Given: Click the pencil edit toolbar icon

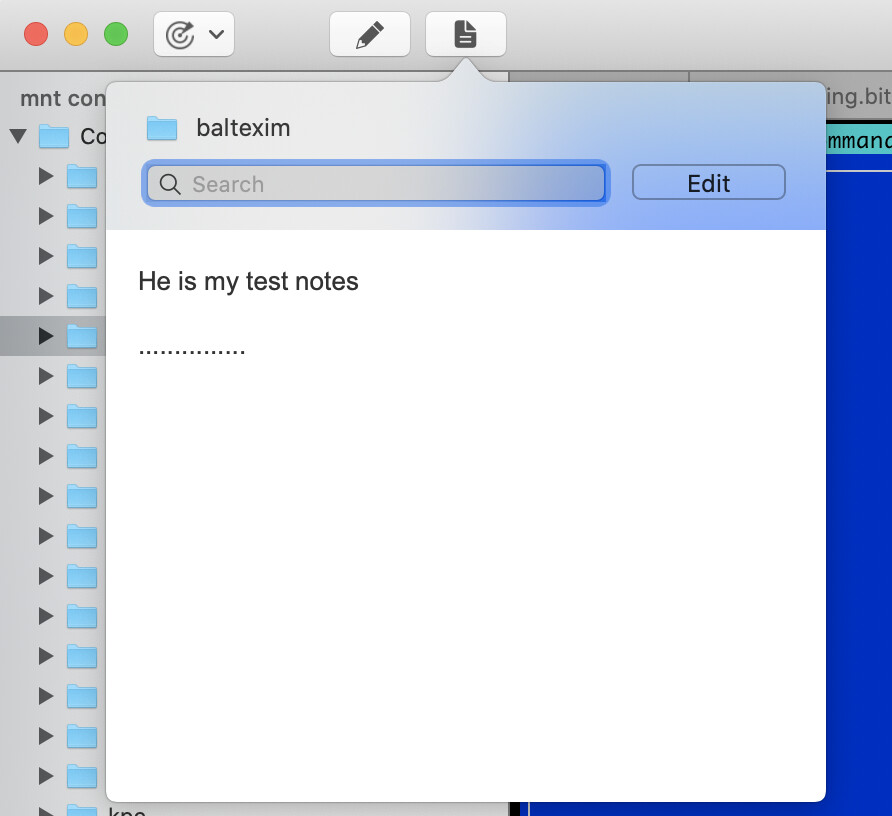Looking at the screenshot, I should point(369,35).
